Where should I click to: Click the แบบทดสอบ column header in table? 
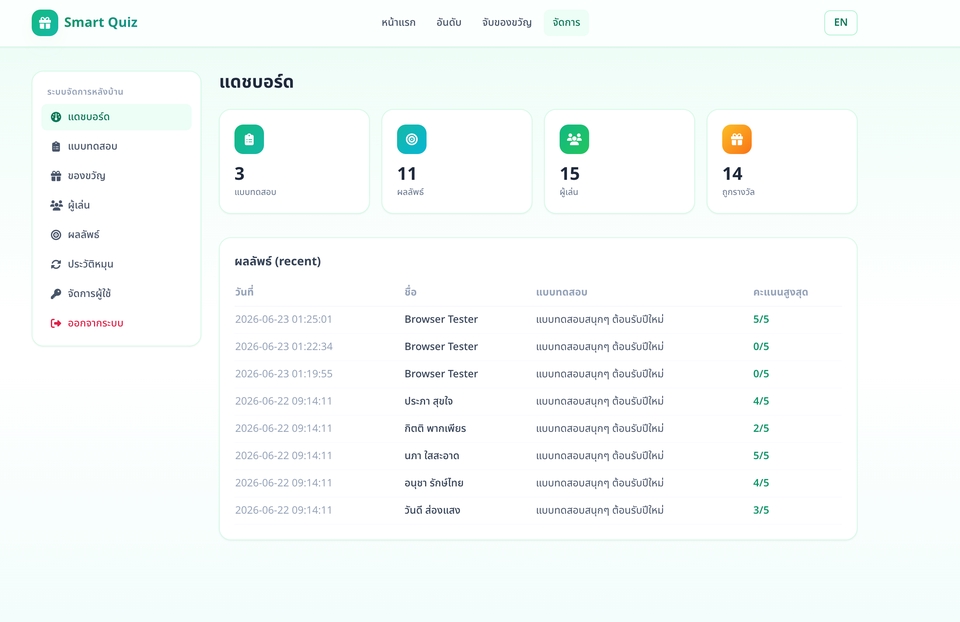(x=561, y=293)
